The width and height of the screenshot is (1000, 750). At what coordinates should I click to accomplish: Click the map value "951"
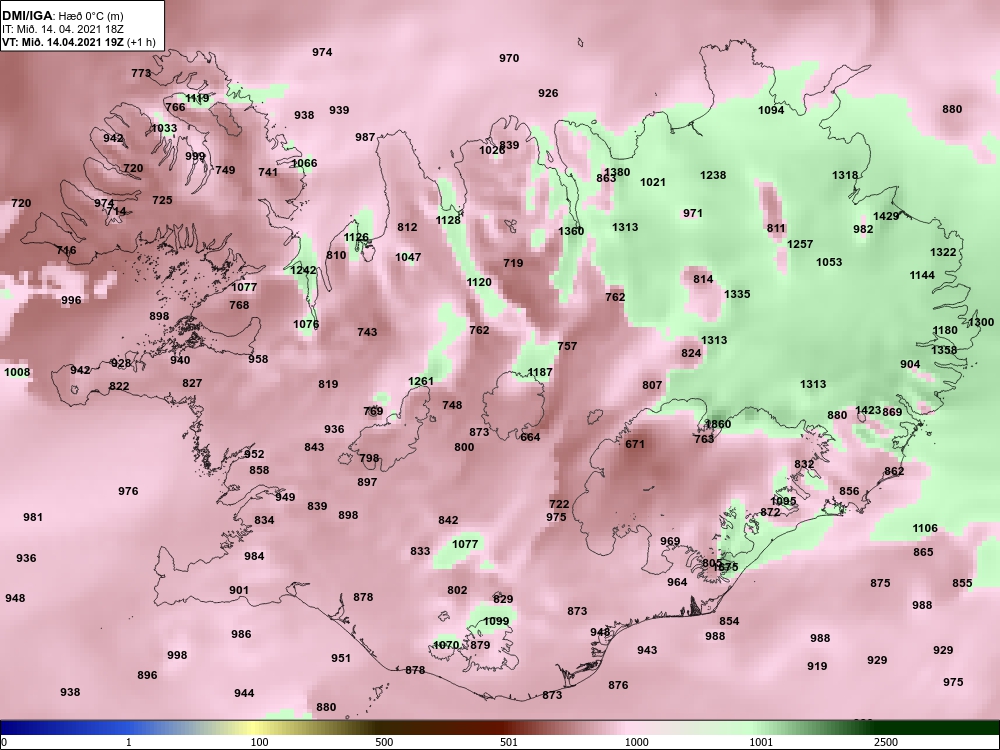tap(341, 658)
